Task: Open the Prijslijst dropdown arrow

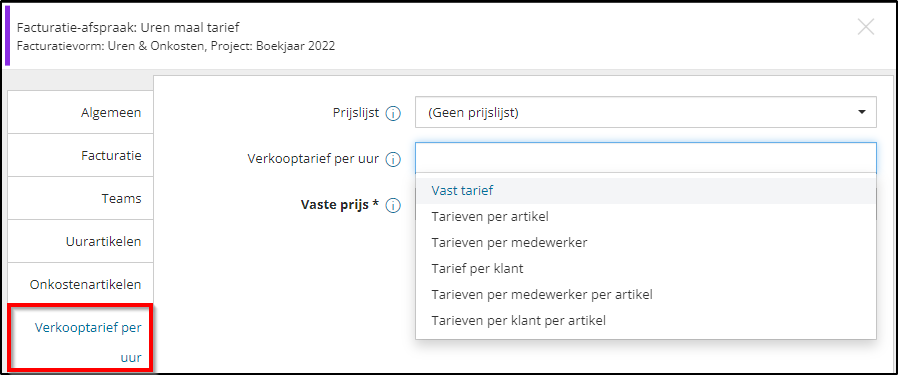Action: tap(861, 112)
